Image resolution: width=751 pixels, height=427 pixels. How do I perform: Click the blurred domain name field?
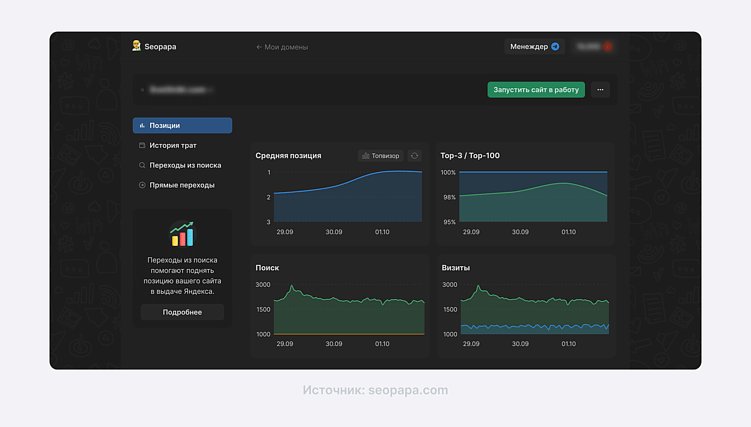coord(180,90)
